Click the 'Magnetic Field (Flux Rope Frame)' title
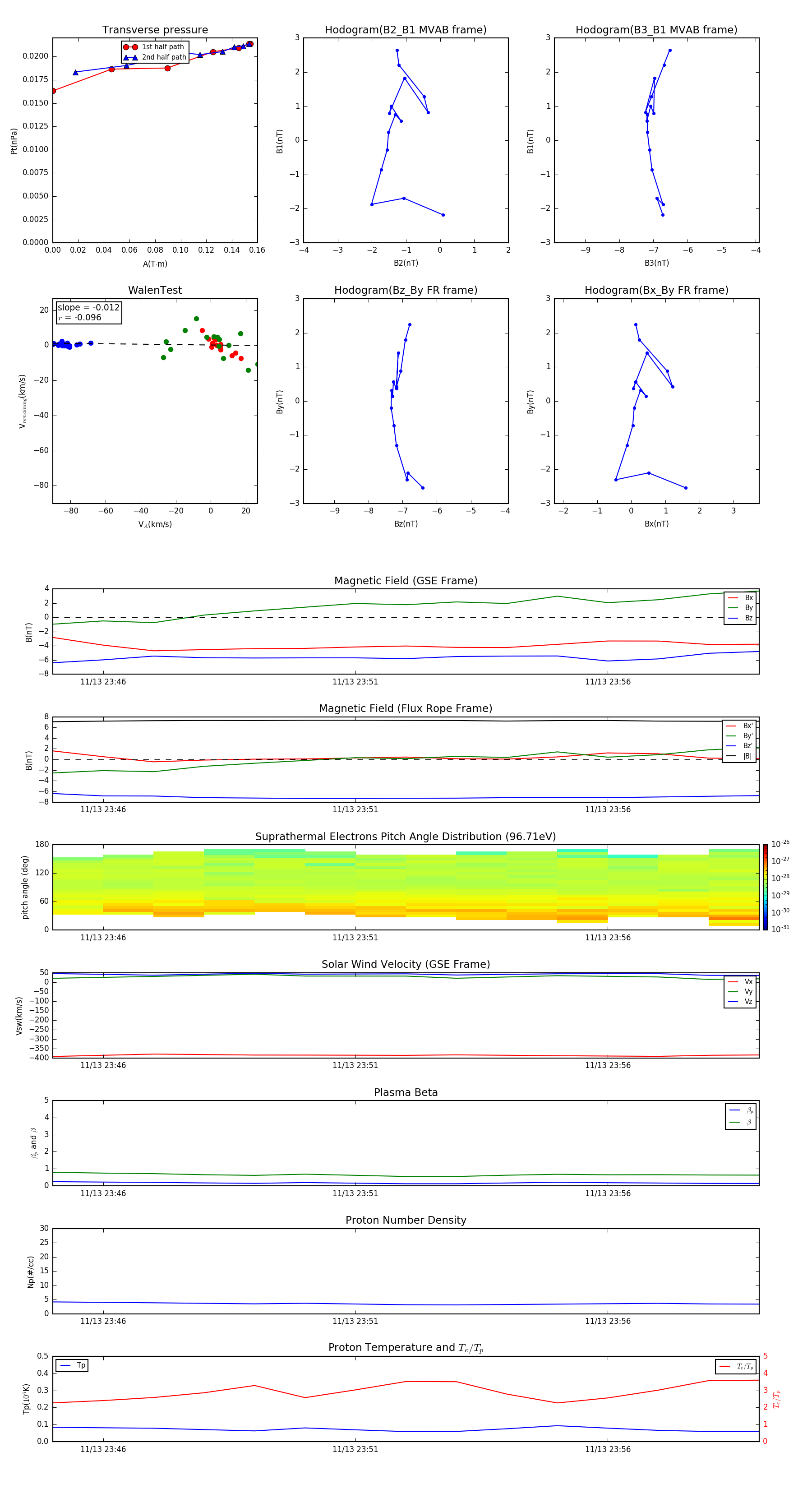The height and width of the screenshot is (1489, 812). click(406, 709)
